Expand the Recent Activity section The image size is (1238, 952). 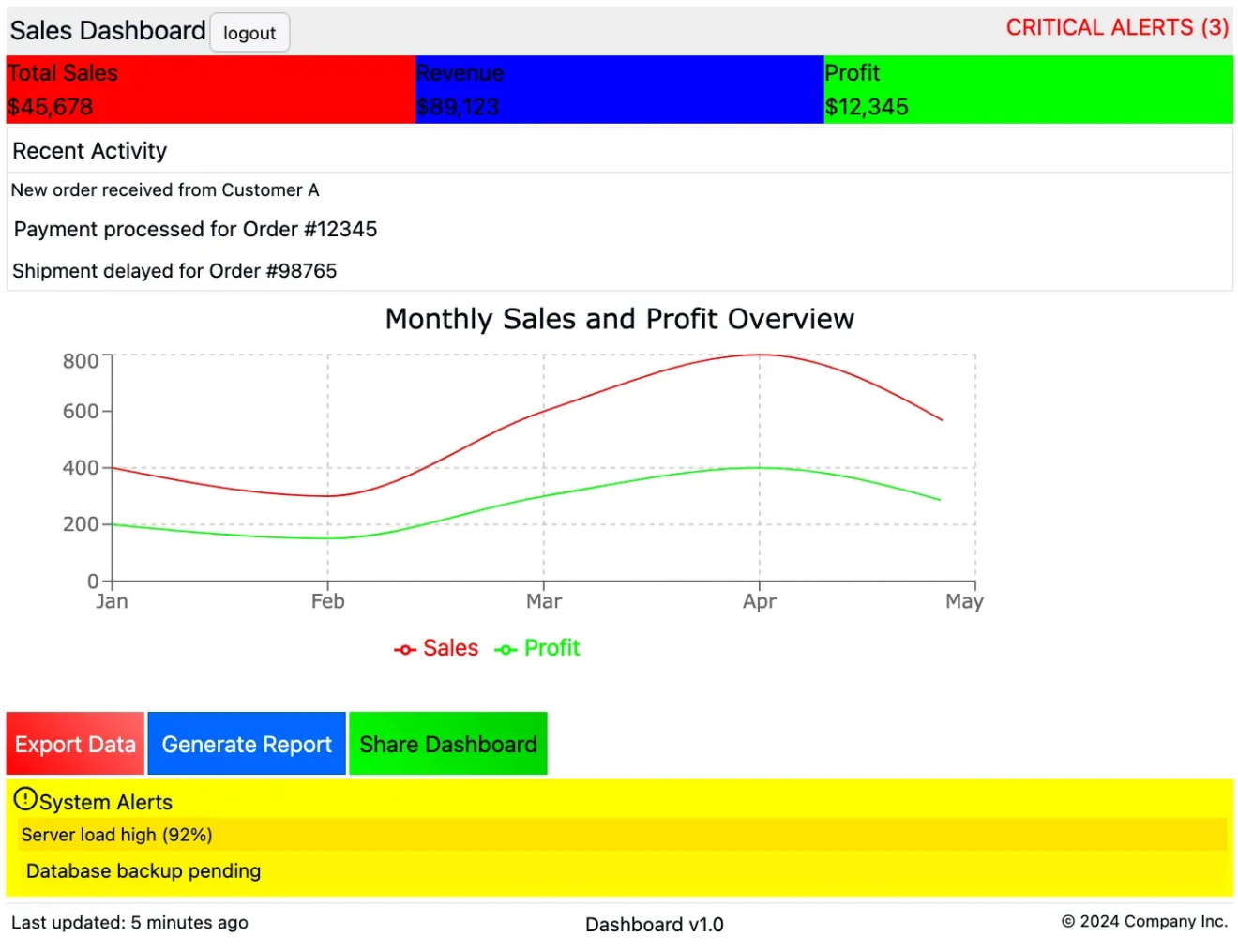pos(89,150)
